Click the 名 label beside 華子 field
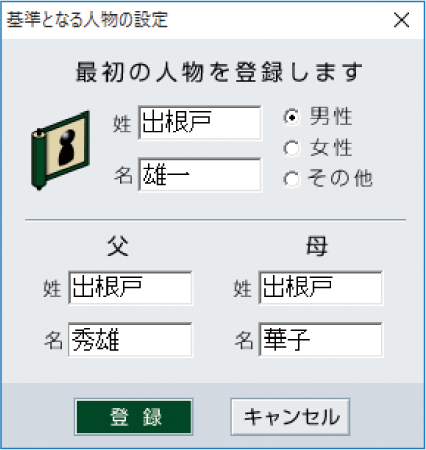The width and height of the screenshot is (426, 450). [243, 340]
